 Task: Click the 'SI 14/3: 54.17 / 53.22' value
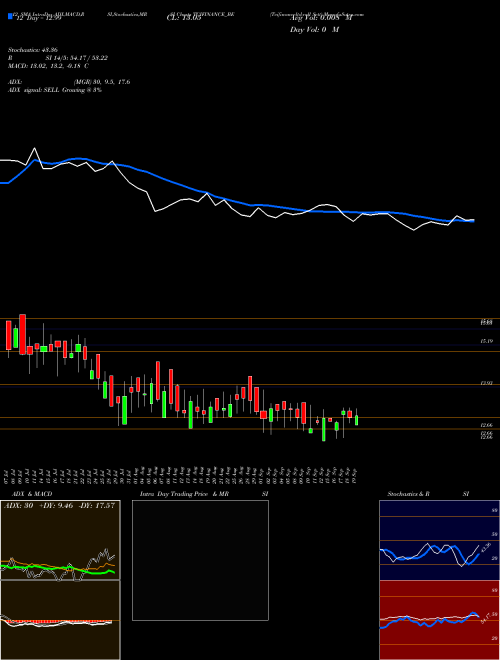77,58
